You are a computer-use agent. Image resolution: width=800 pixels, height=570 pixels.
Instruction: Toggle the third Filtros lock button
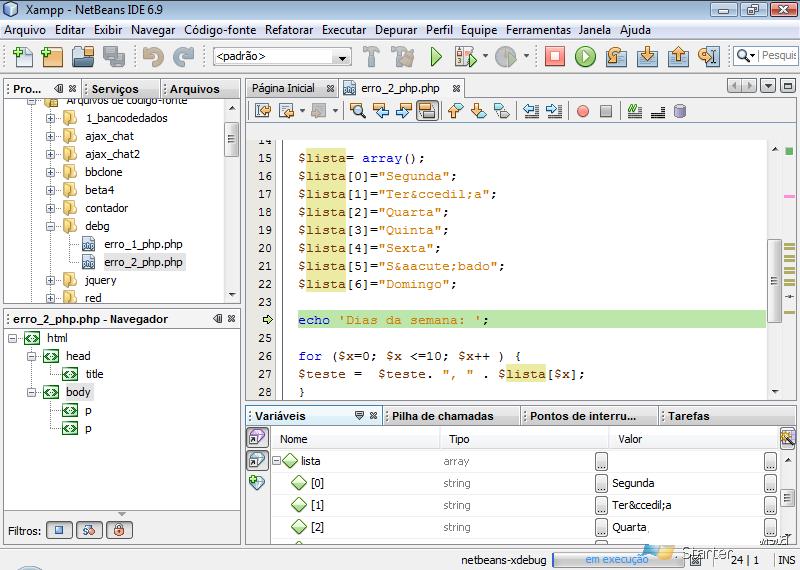119,530
